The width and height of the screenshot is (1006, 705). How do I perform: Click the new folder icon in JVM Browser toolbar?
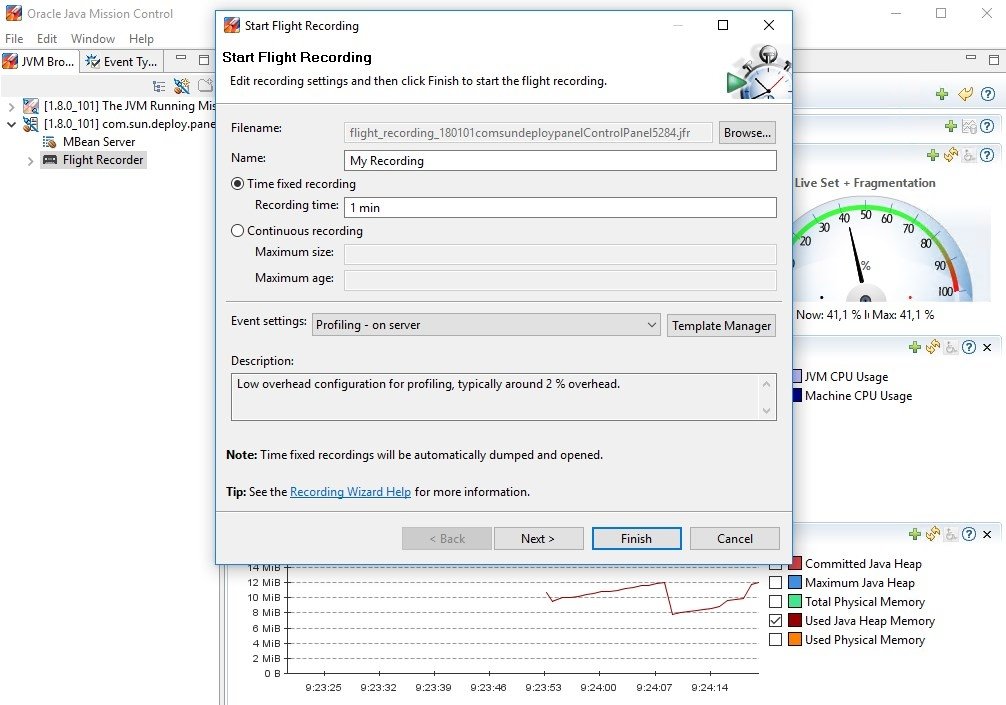[205, 85]
